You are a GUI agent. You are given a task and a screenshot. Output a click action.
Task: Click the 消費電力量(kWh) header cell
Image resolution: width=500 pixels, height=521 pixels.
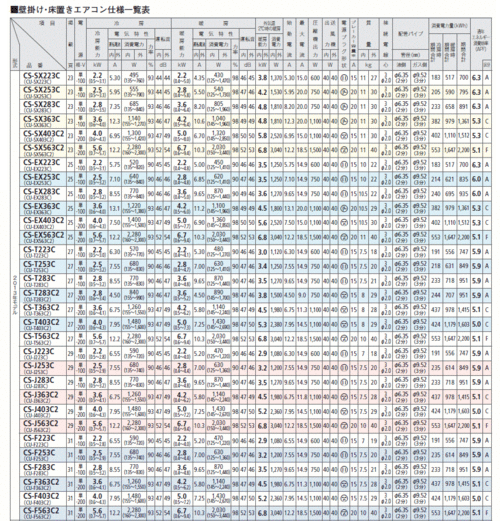pyautogui.click(x=449, y=26)
